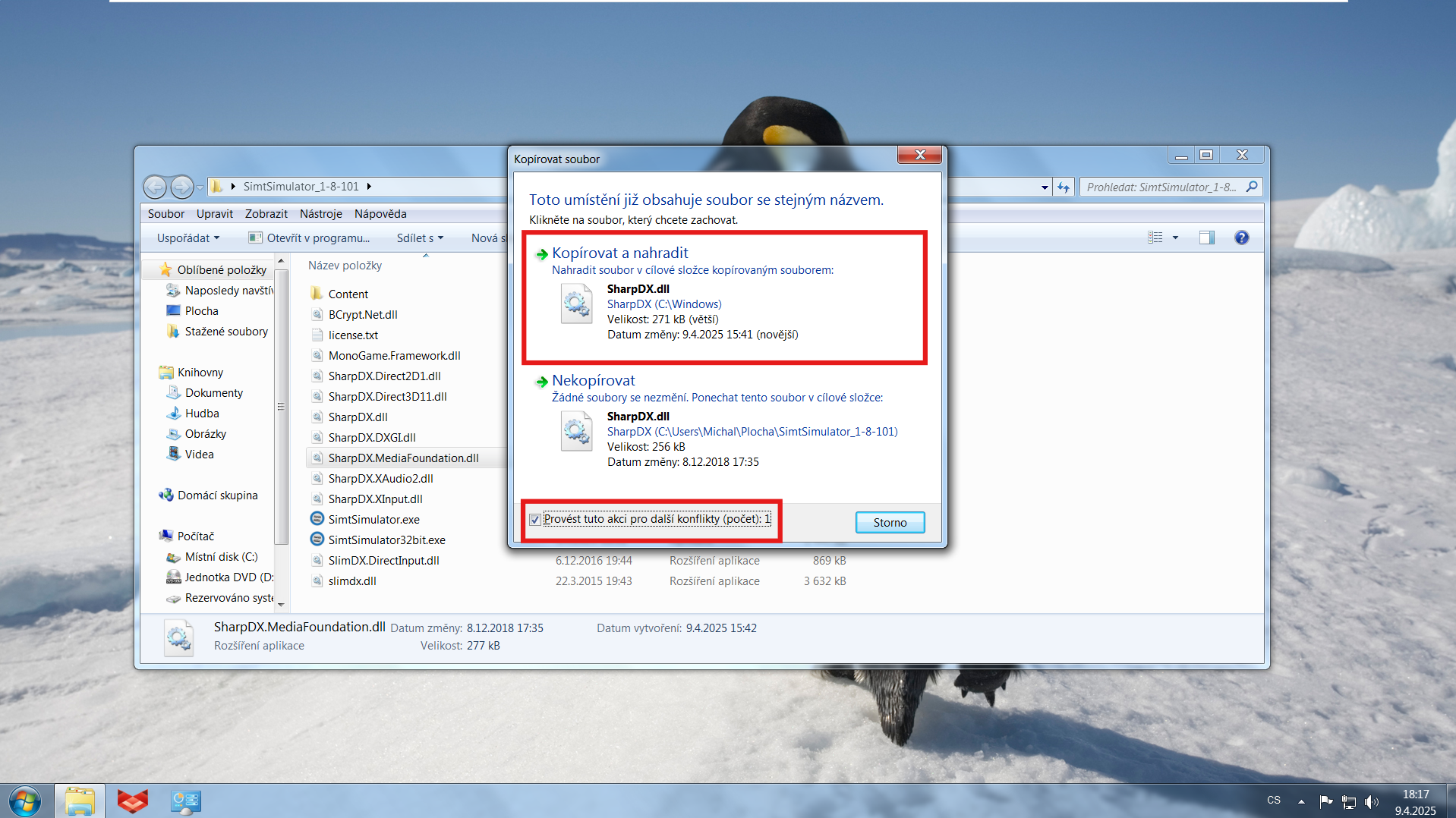
Task: Click the Windows Explorer taskbar icon
Action: tap(80, 801)
